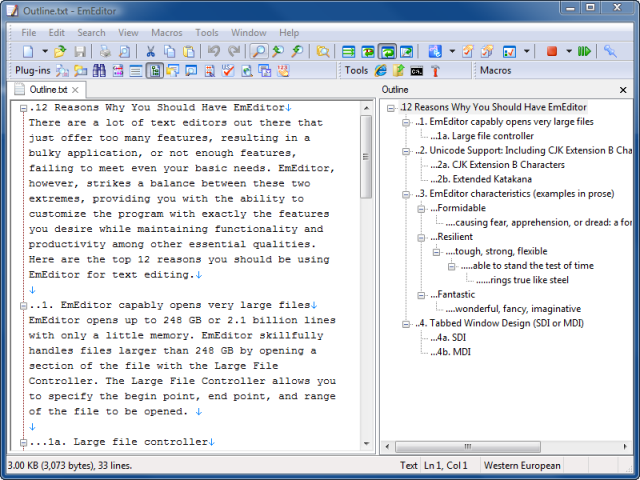Open the View menu
This screenshot has height=480, width=640.
[x=128, y=33]
